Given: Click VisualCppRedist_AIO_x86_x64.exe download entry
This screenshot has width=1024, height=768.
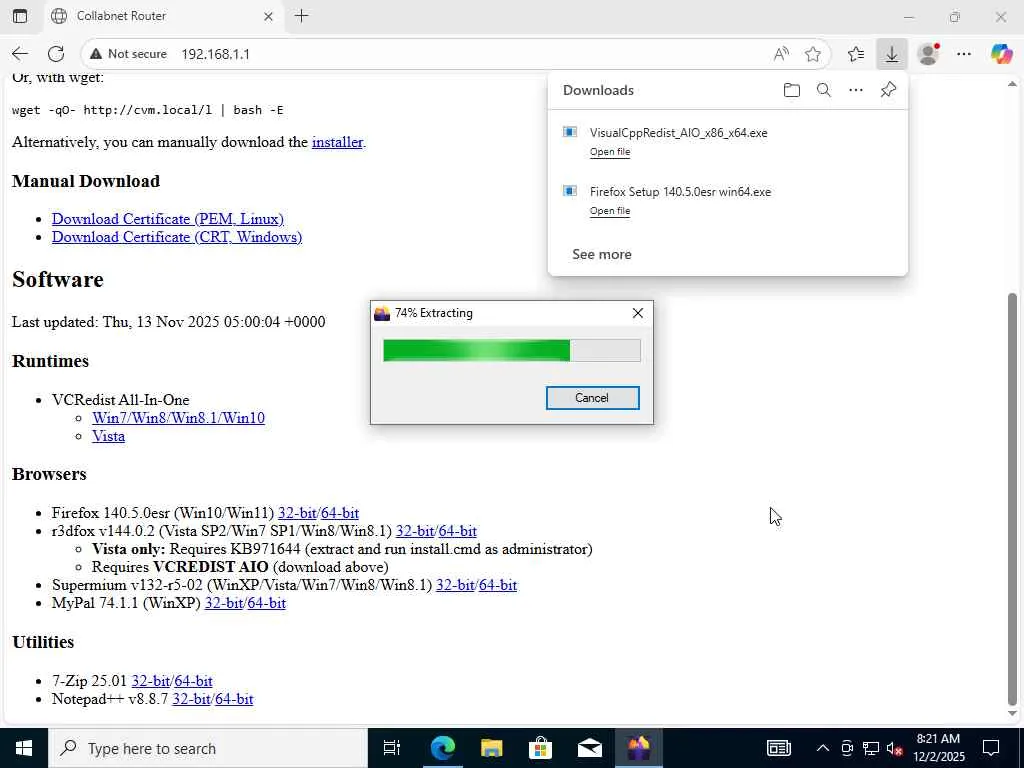Looking at the screenshot, I should (728, 140).
